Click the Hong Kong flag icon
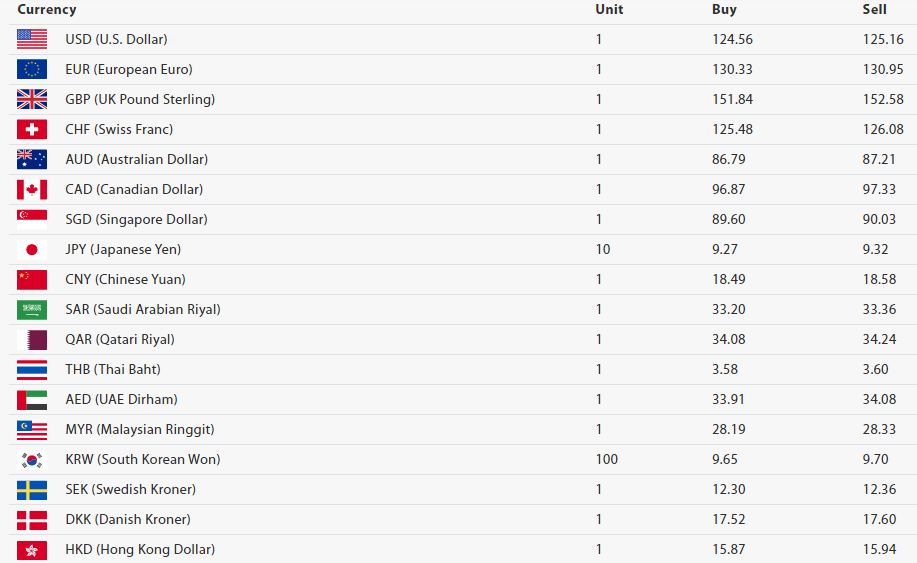Viewport: 917px width, 563px height. 32,549
